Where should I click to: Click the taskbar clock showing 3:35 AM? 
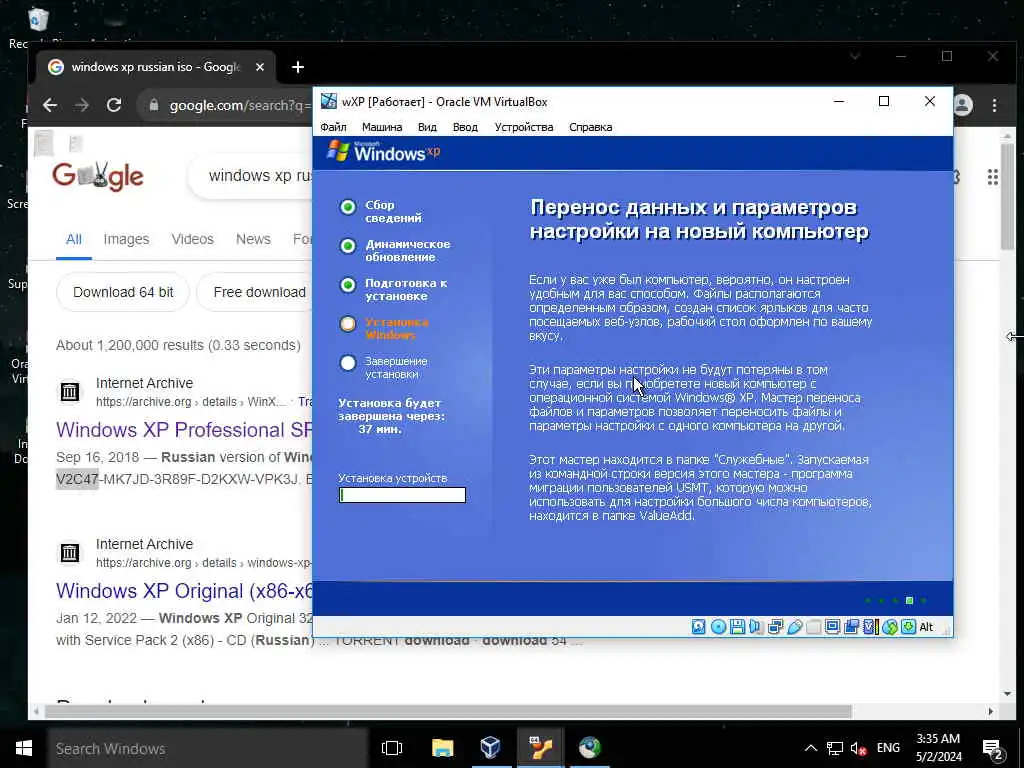coord(938,748)
